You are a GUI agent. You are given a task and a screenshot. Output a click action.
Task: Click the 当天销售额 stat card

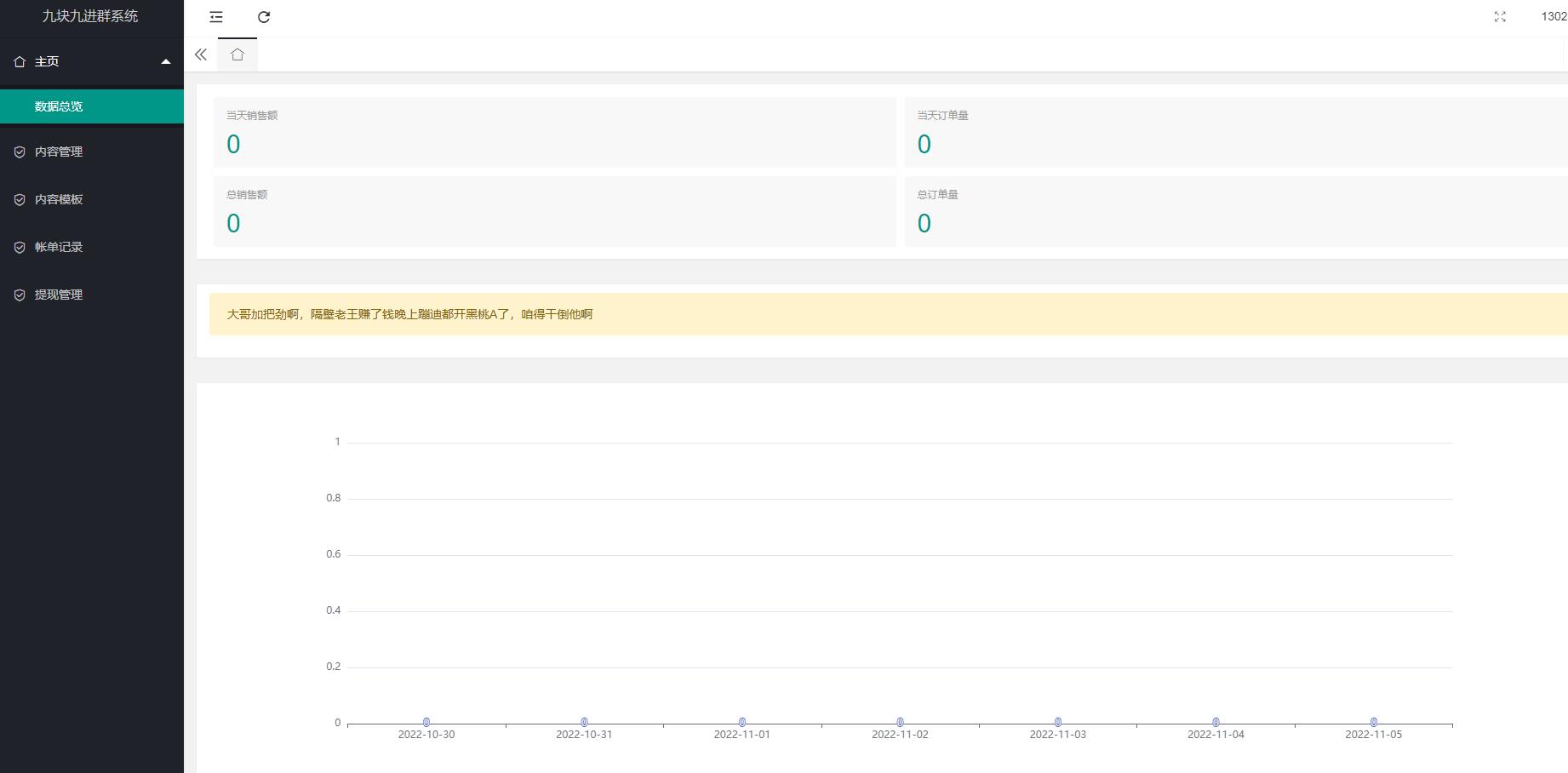point(554,132)
